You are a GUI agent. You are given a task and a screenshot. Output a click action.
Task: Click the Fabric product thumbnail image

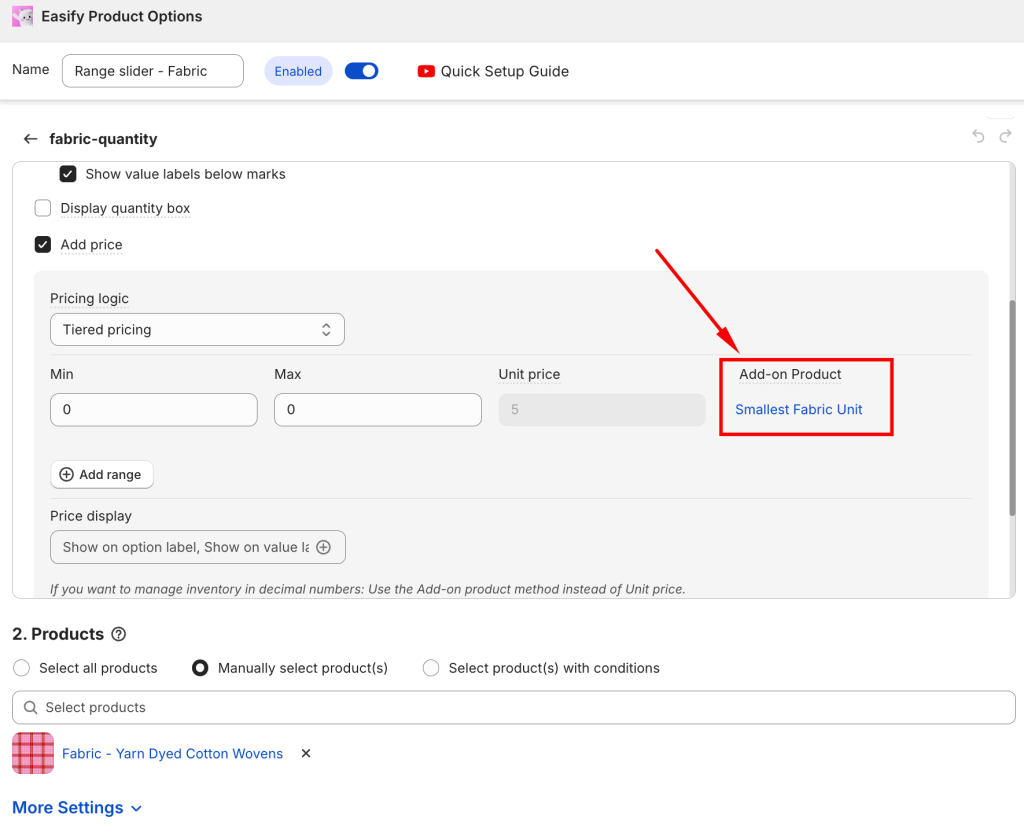point(33,753)
